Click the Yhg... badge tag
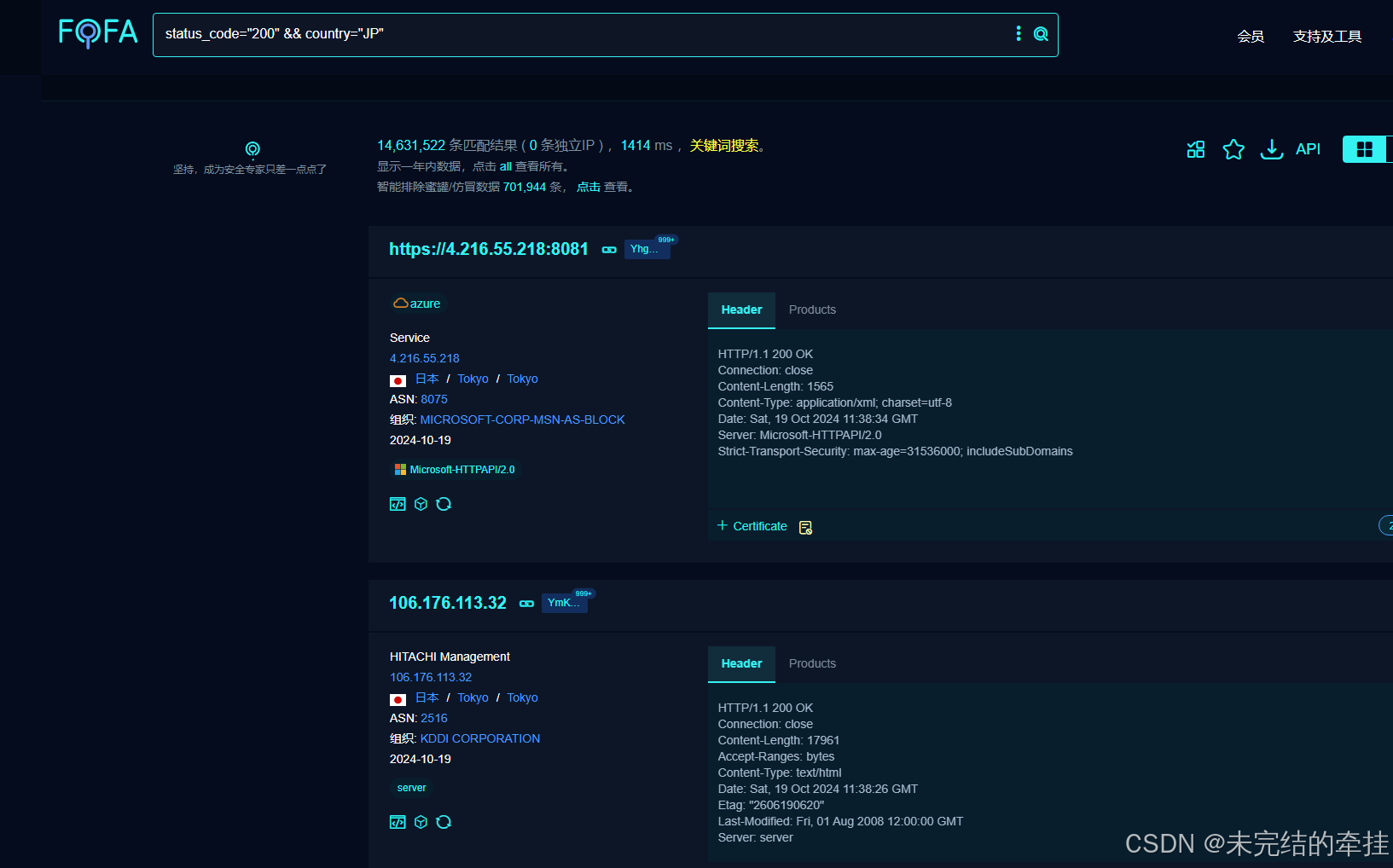Image resolution: width=1393 pixels, height=868 pixels. coord(646,249)
